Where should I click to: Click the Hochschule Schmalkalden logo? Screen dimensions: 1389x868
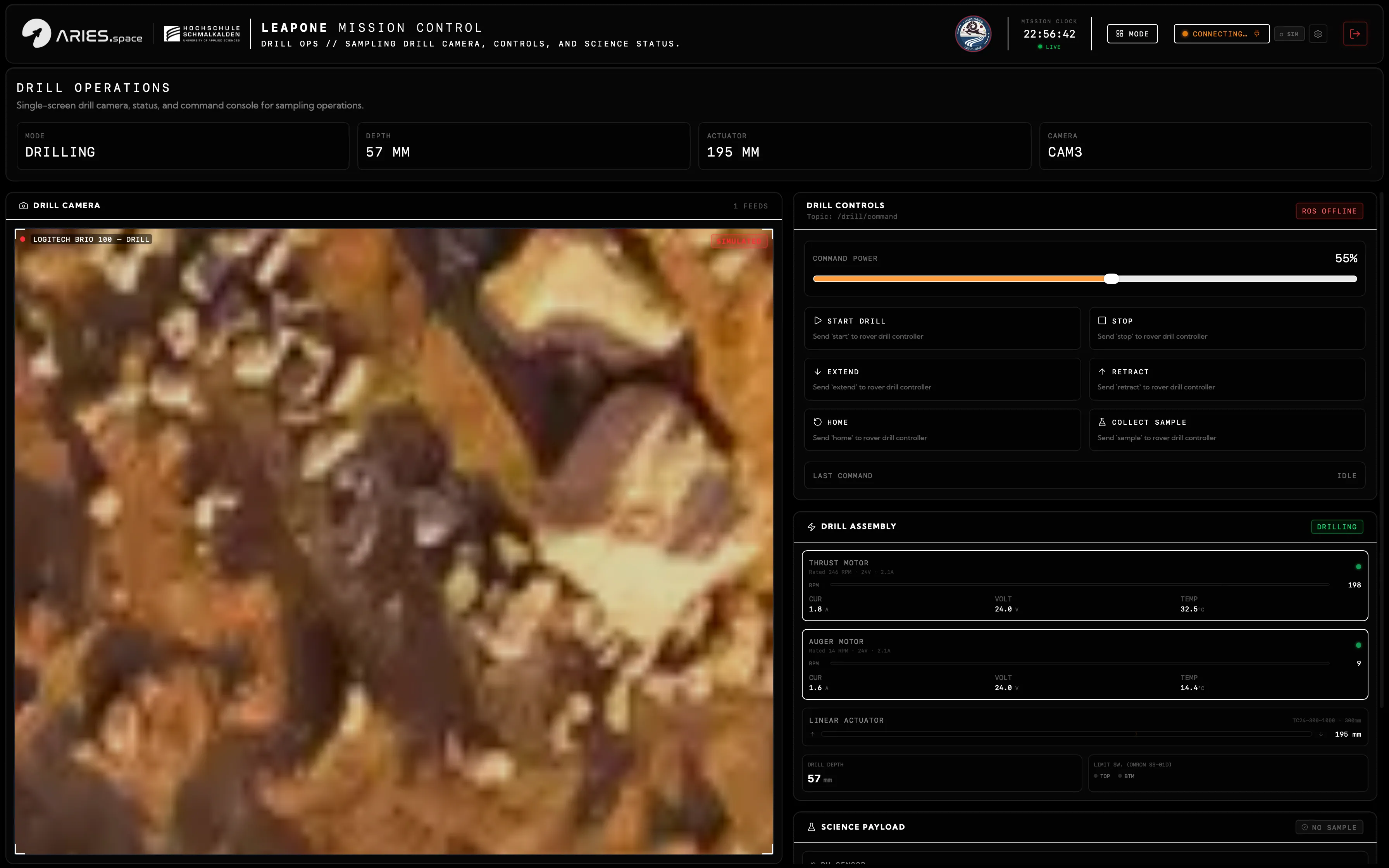(x=202, y=34)
